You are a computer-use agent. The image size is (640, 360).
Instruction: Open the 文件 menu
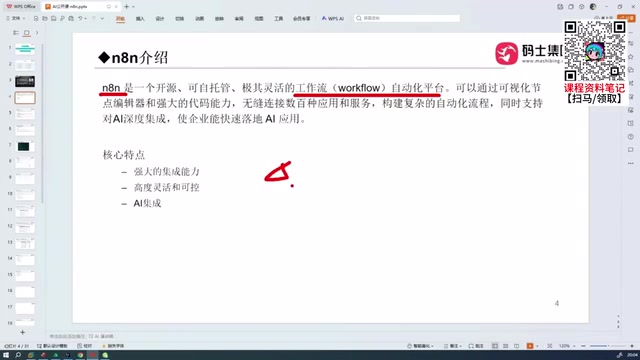15,18
